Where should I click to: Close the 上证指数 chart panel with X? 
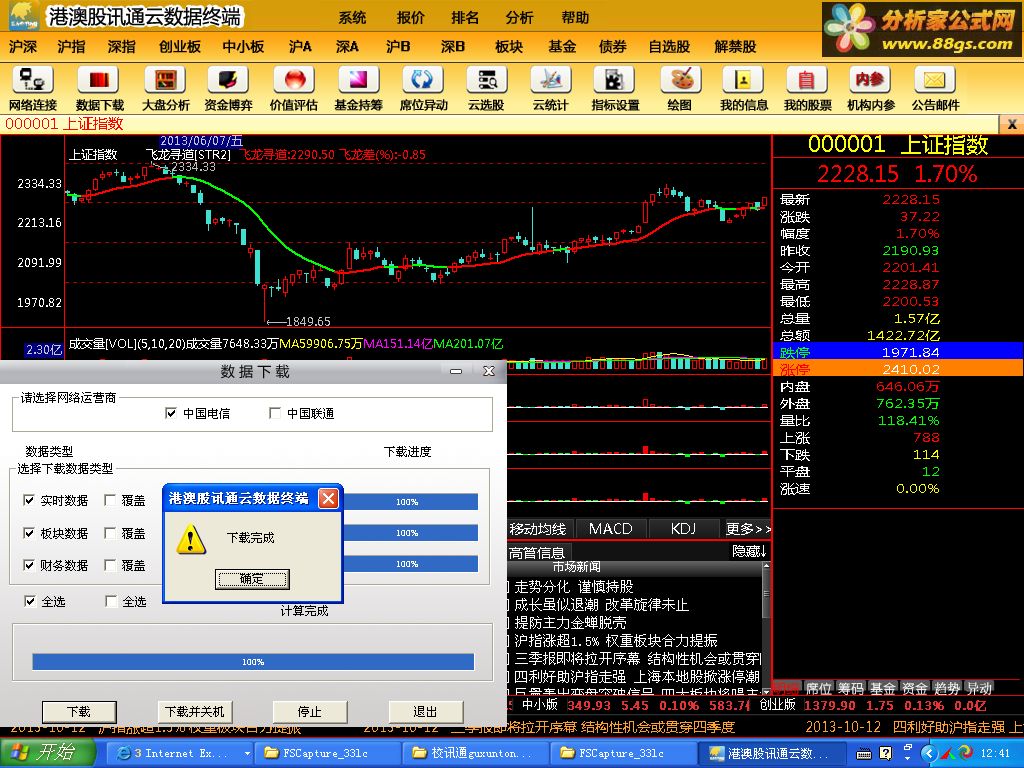pyautogui.click(x=1012, y=123)
